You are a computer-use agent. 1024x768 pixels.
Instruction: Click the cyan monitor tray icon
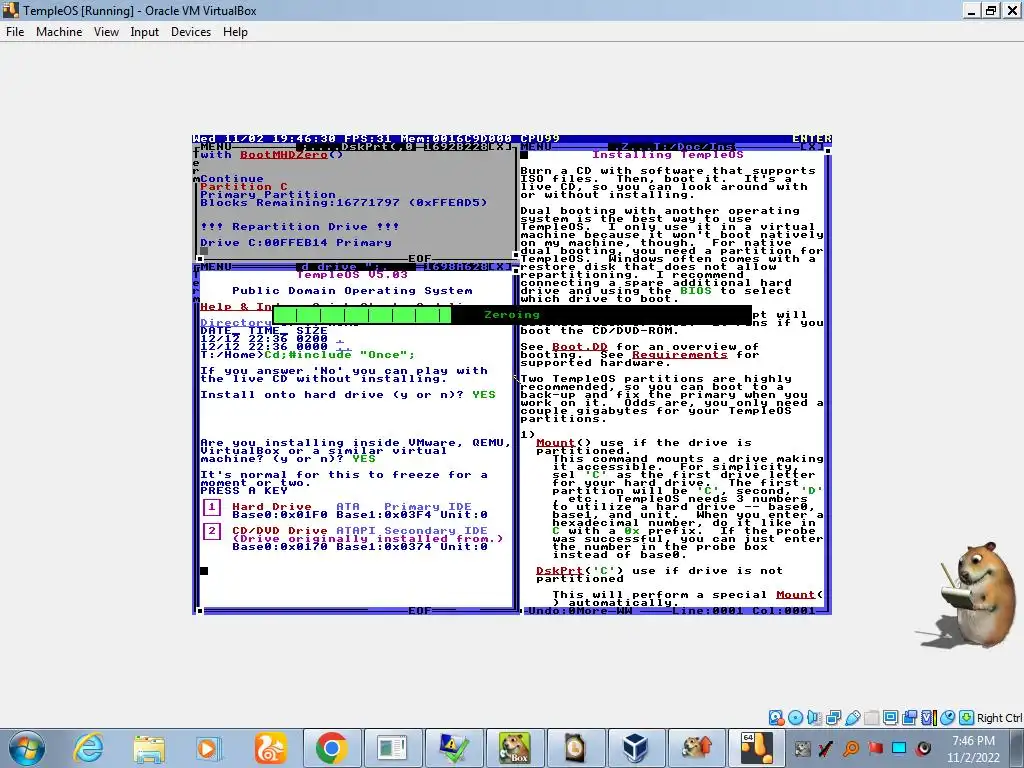click(x=899, y=748)
